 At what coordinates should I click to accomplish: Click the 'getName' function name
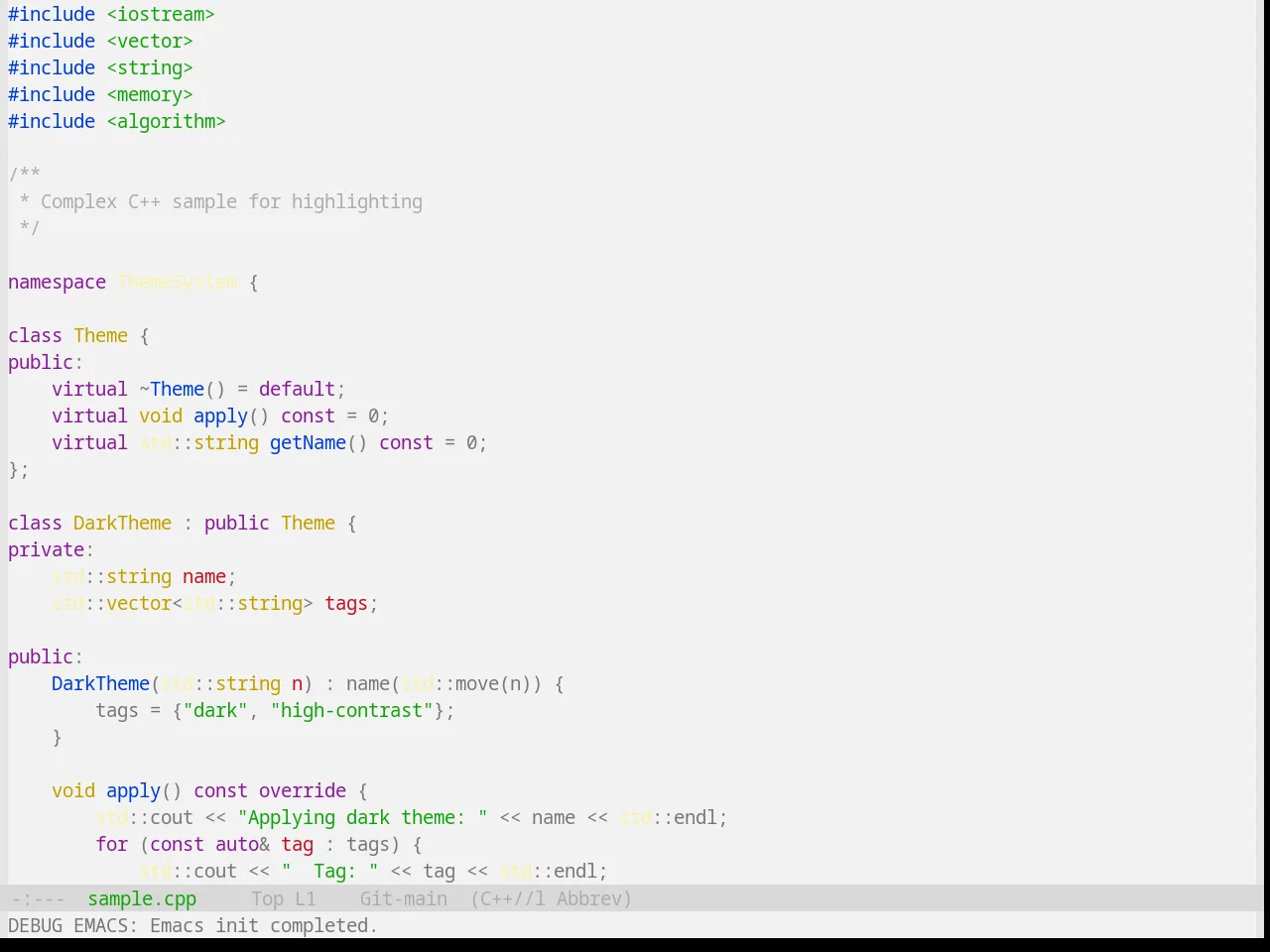(x=308, y=442)
